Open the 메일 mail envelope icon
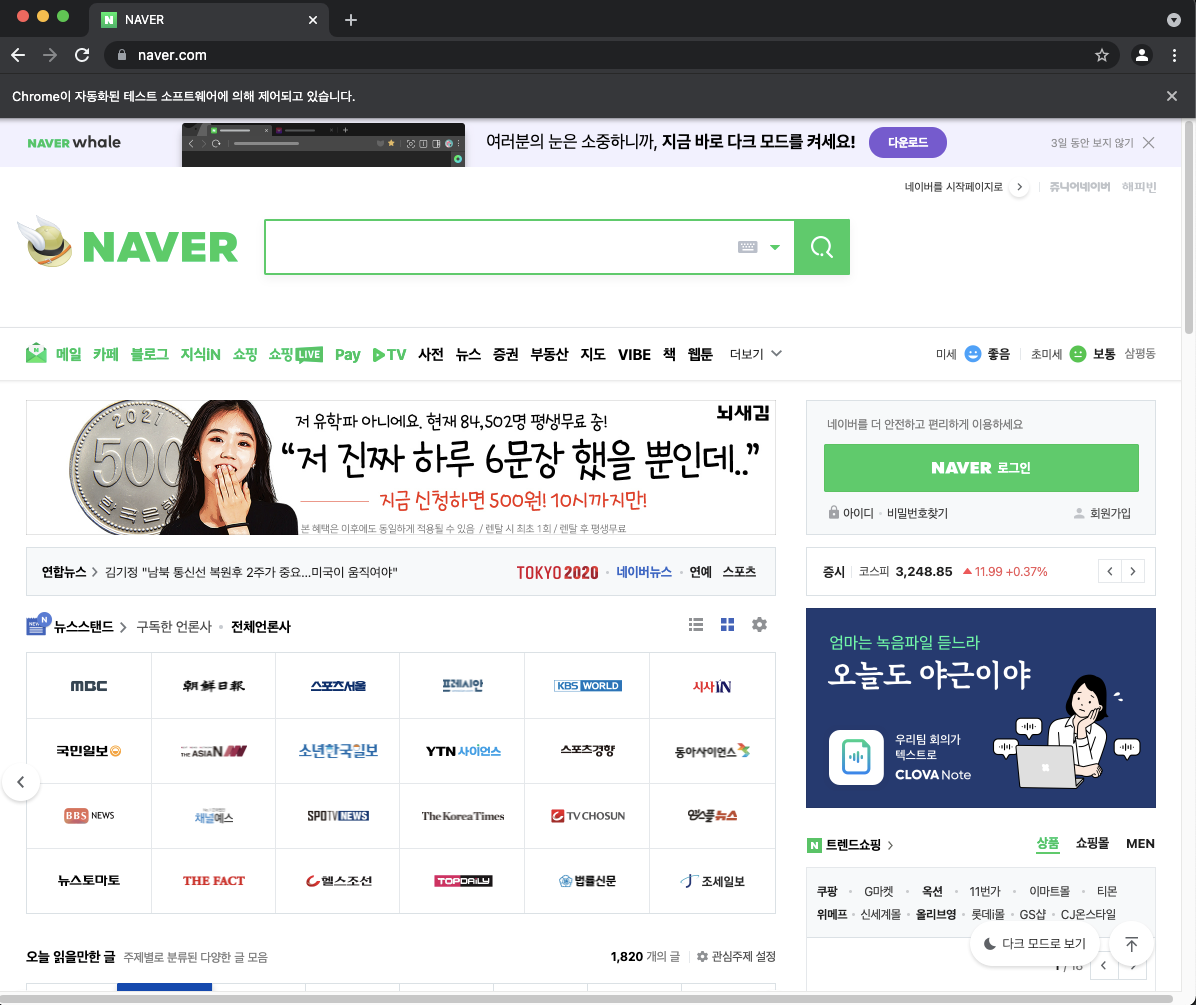1196x1005 pixels. (36, 354)
